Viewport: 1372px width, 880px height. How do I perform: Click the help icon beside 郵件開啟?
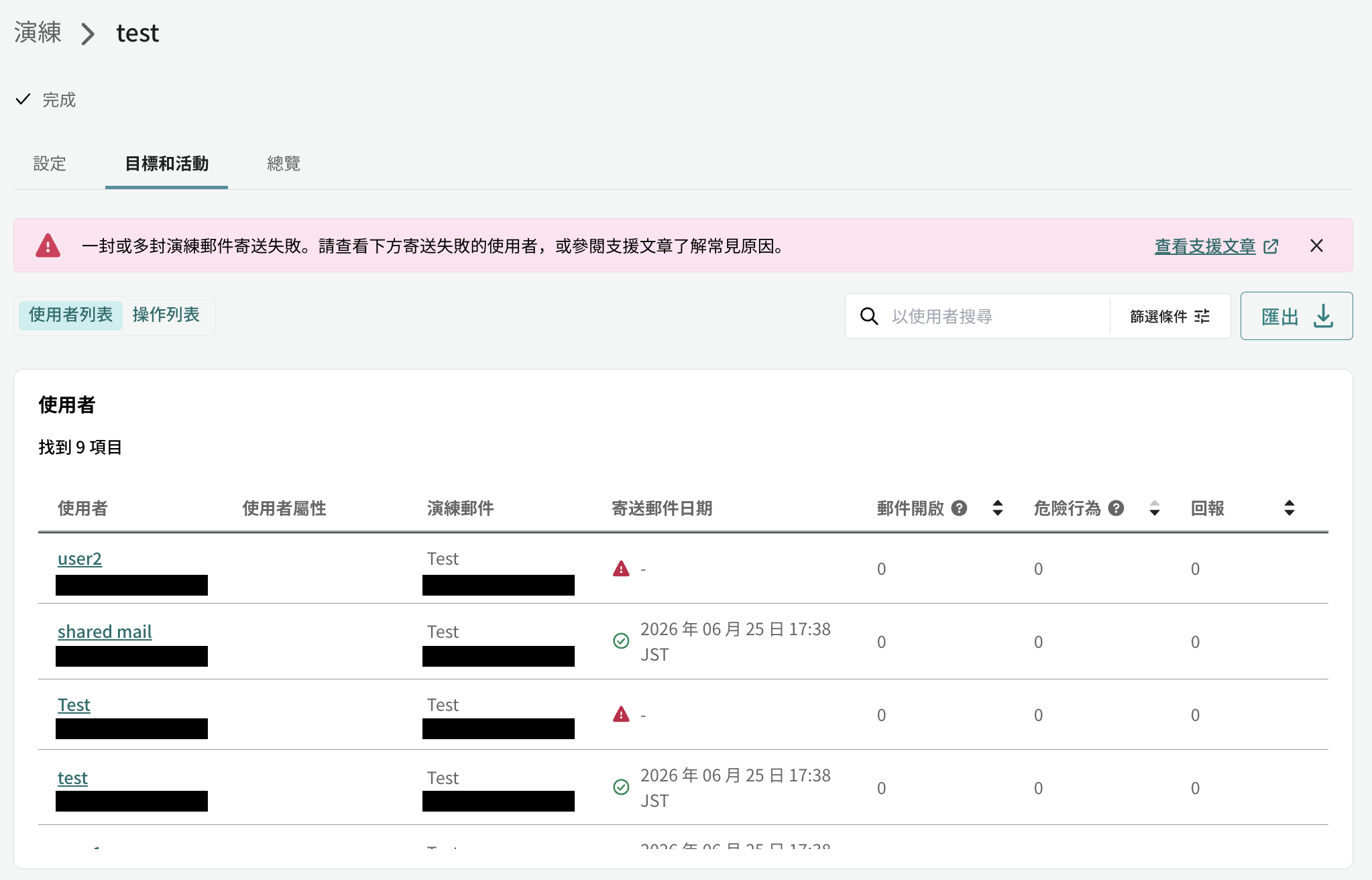tap(959, 508)
